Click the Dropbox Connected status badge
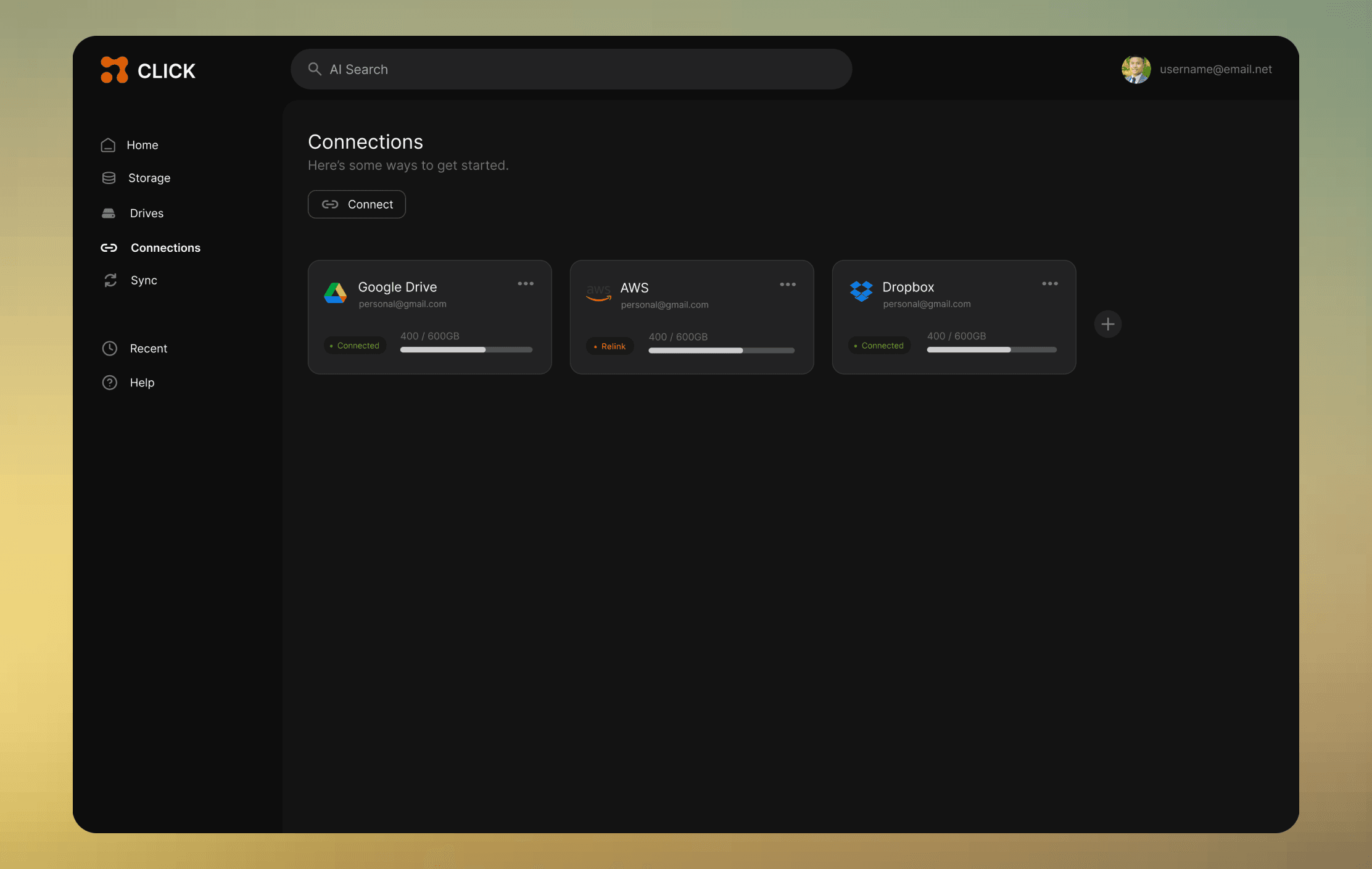Screen dimensions: 1372x869 [x=879, y=346]
